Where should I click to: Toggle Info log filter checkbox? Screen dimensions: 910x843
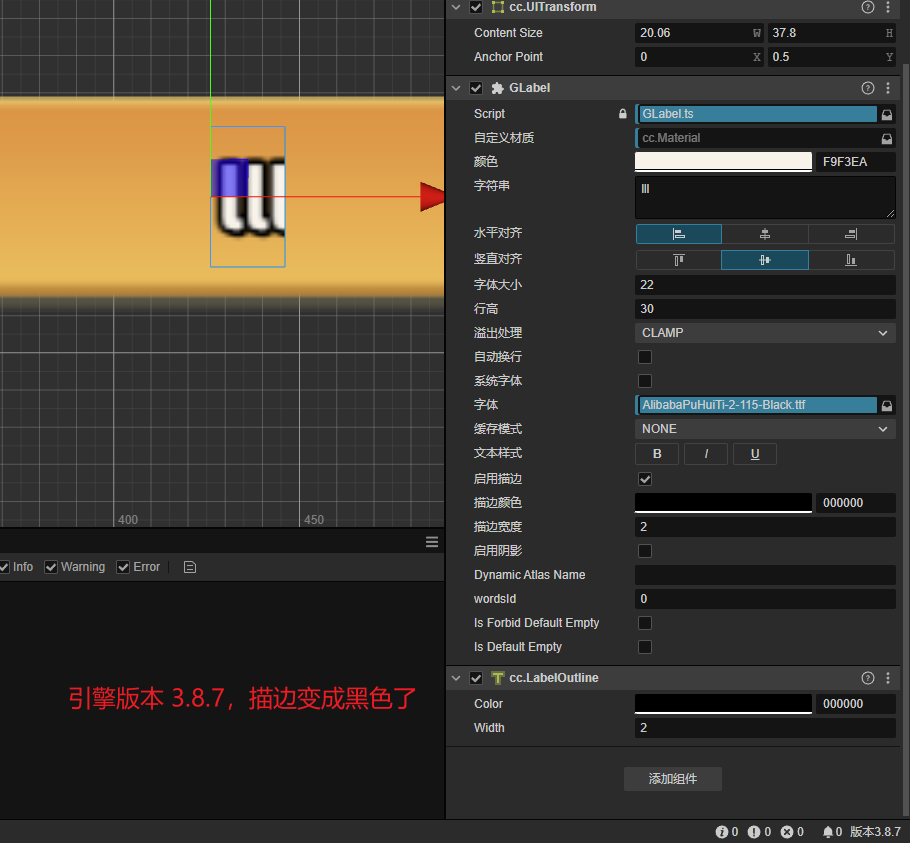click(x=4, y=567)
